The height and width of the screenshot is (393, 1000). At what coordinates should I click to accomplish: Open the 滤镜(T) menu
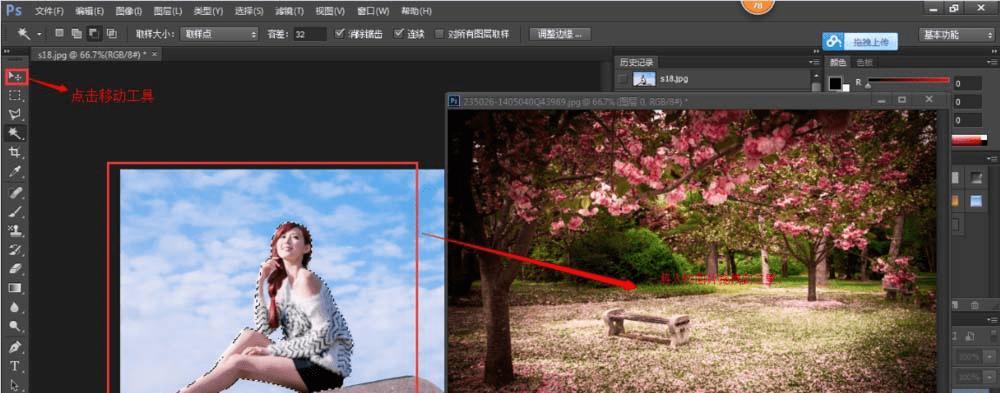pyautogui.click(x=290, y=11)
